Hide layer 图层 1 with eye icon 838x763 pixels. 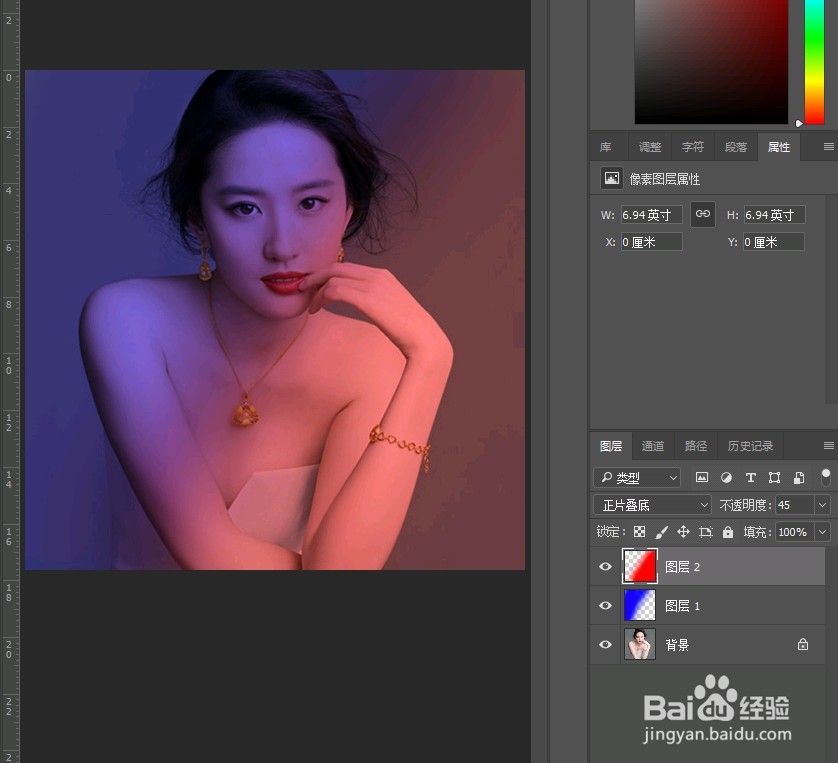click(606, 605)
